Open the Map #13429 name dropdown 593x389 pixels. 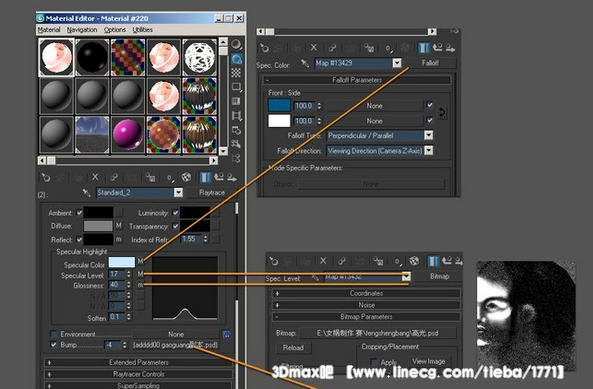[x=396, y=63]
